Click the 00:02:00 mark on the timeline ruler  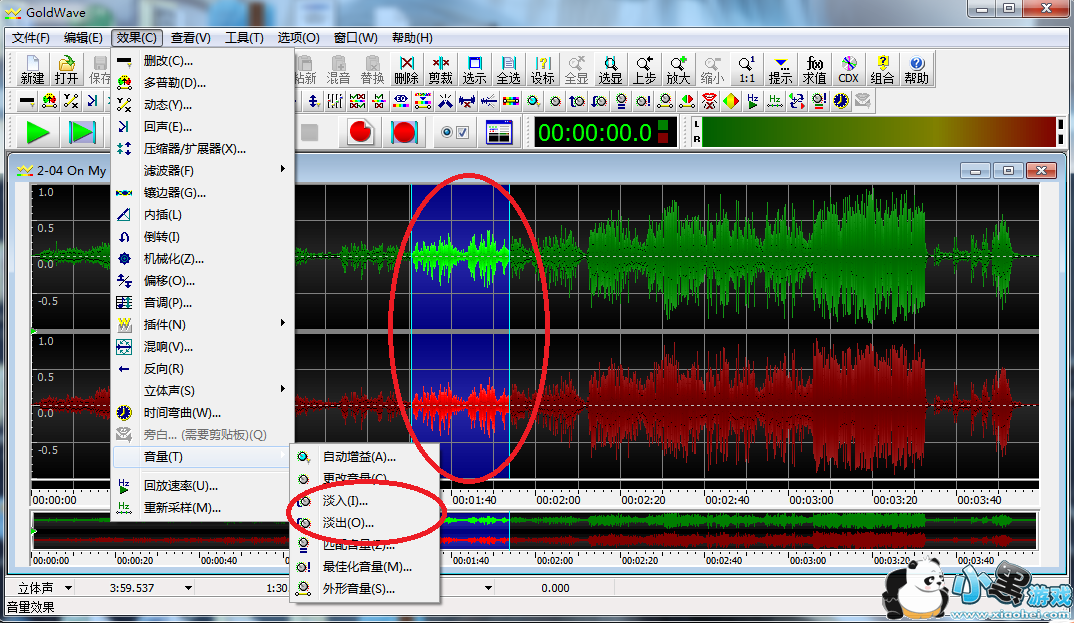click(558, 499)
